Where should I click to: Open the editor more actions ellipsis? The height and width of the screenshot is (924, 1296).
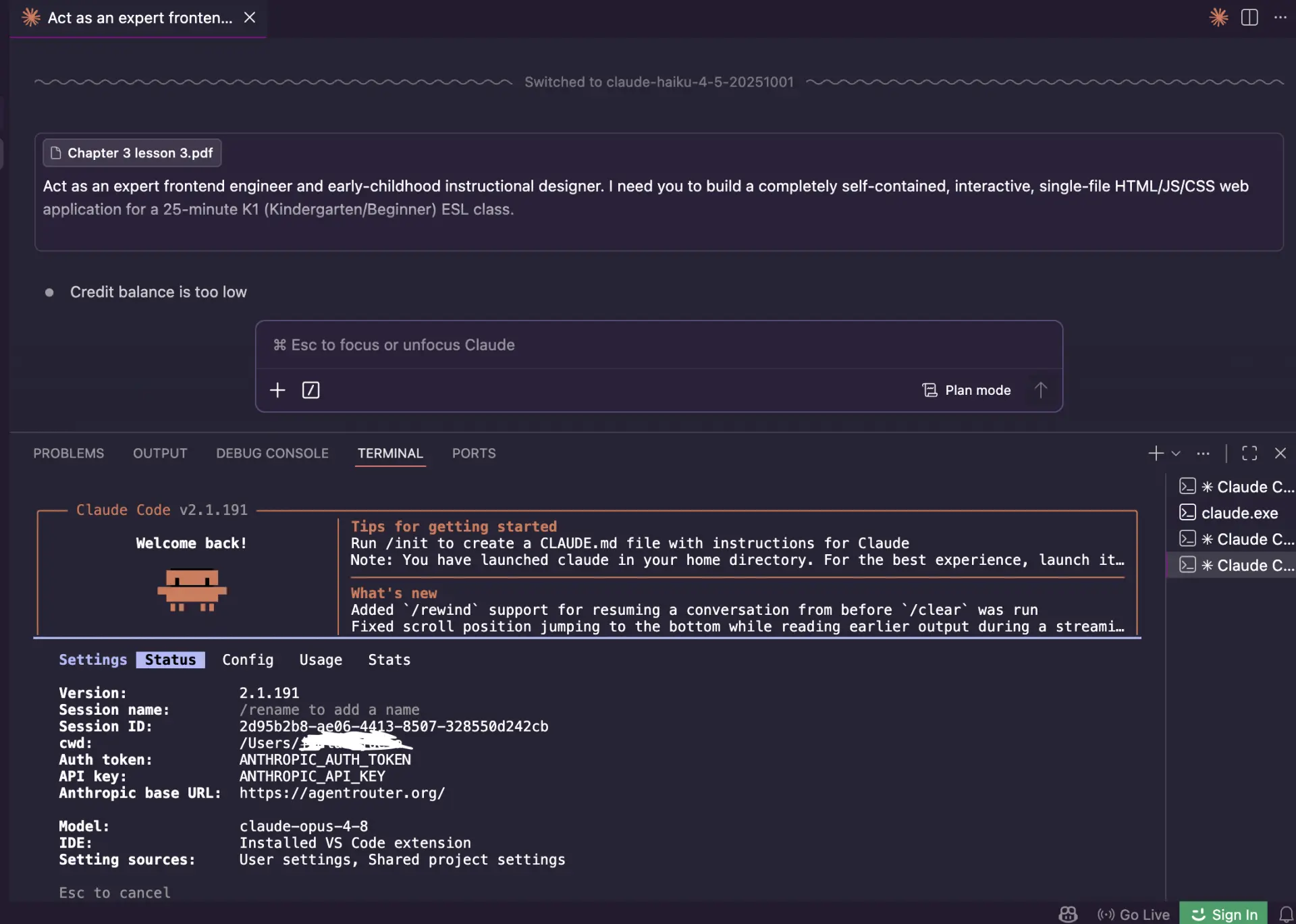(1280, 18)
